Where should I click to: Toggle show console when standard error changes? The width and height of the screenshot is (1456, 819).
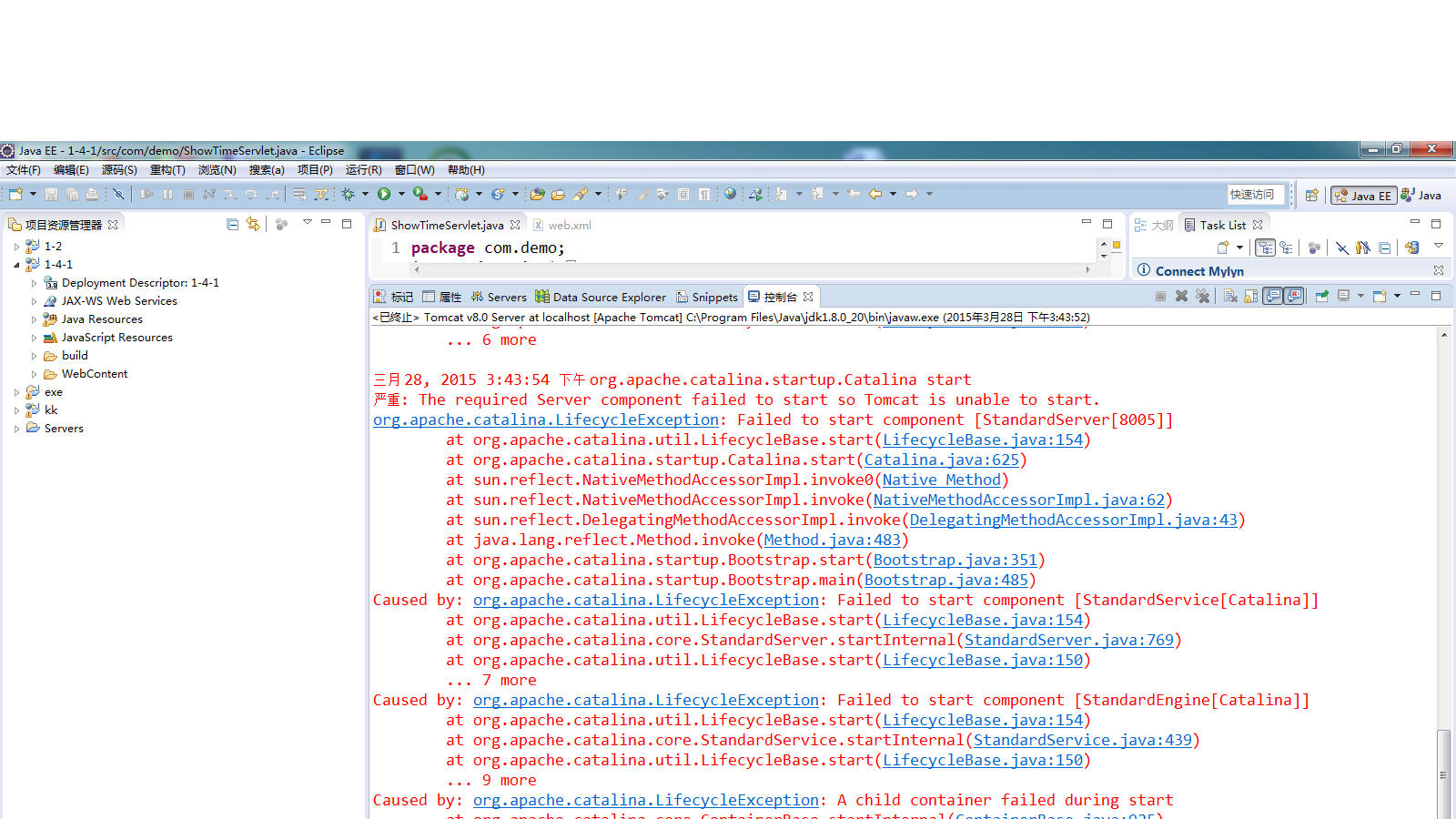(1294, 296)
